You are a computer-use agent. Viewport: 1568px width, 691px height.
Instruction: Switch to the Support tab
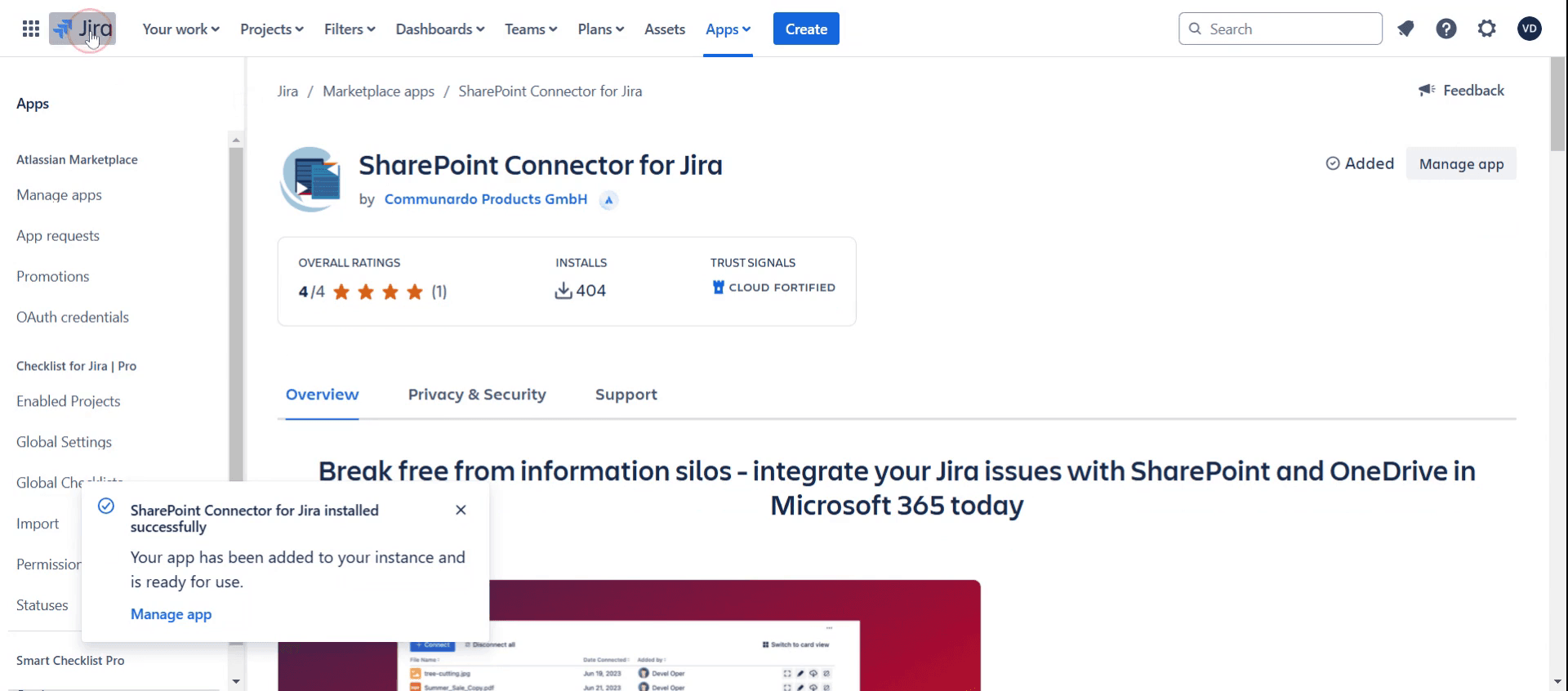pyautogui.click(x=626, y=395)
